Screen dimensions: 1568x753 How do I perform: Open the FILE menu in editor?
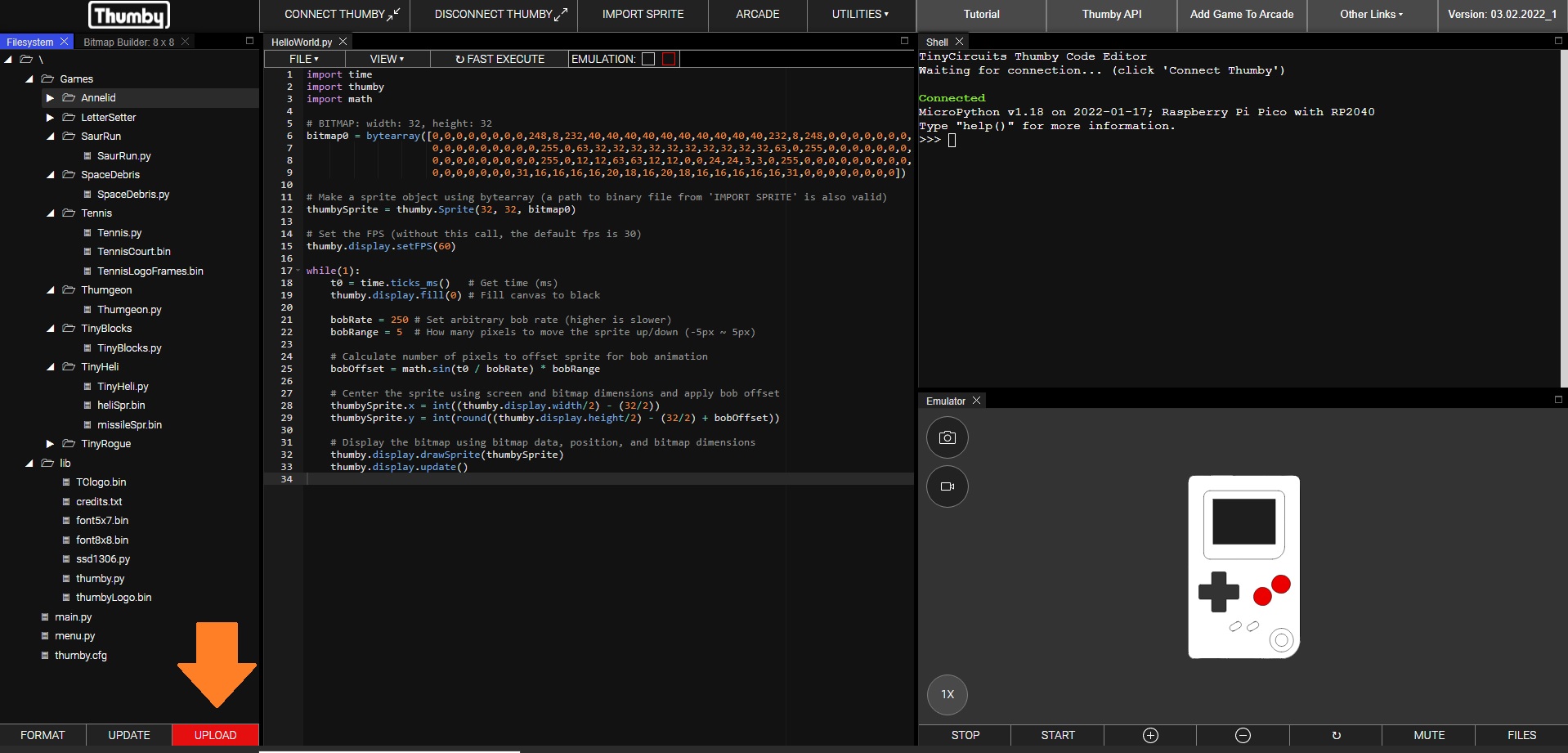point(303,59)
